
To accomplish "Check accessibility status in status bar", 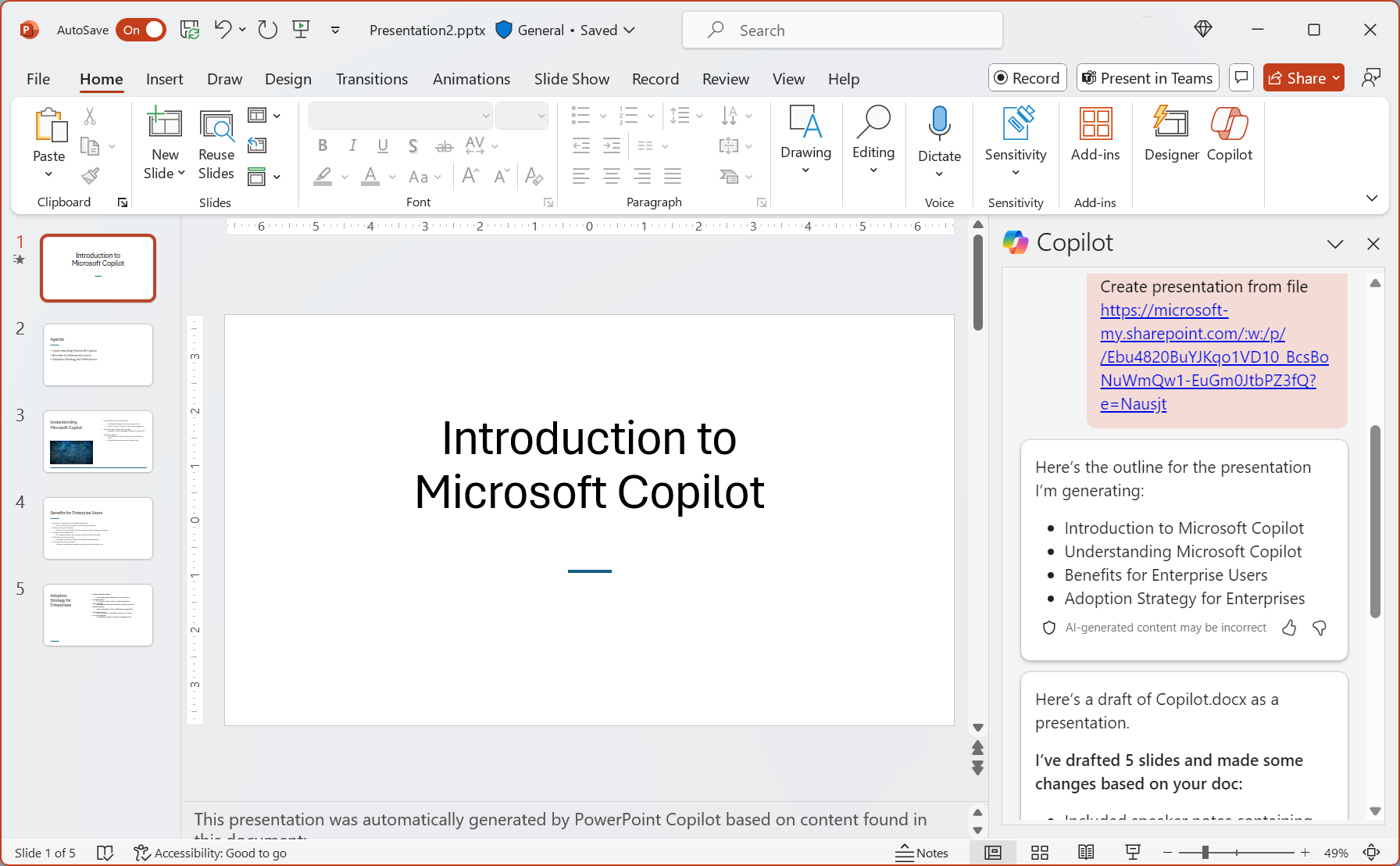I will click(x=210, y=853).
